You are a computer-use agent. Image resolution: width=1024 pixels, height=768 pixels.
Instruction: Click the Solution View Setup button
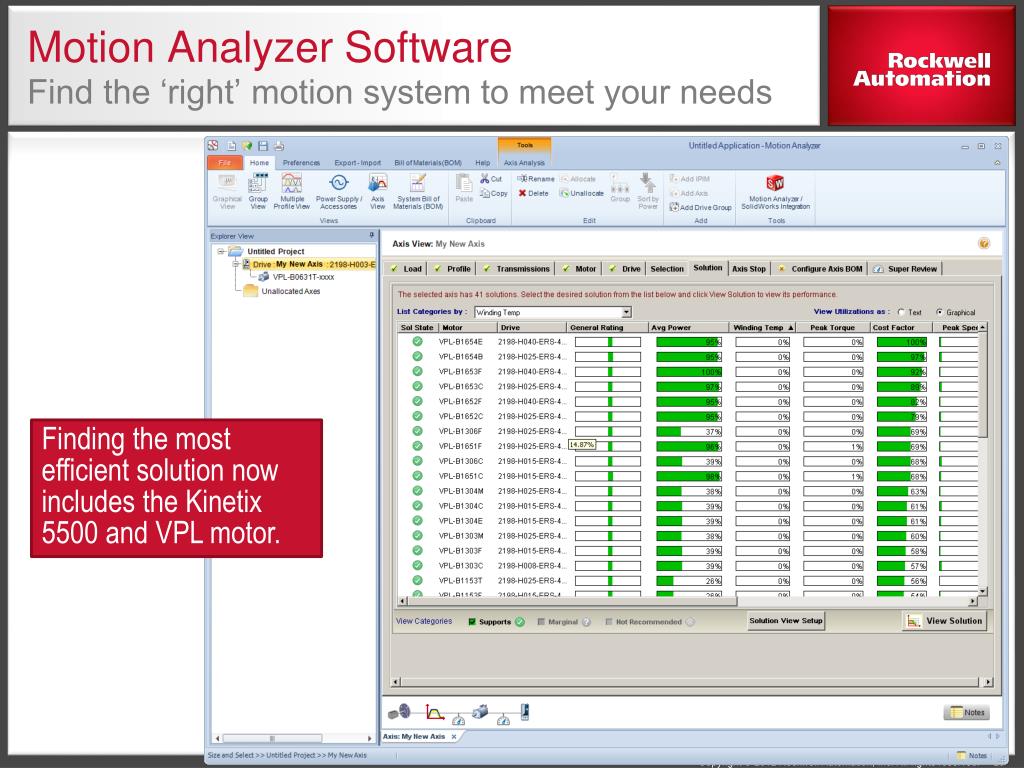(x=786, y=621)
